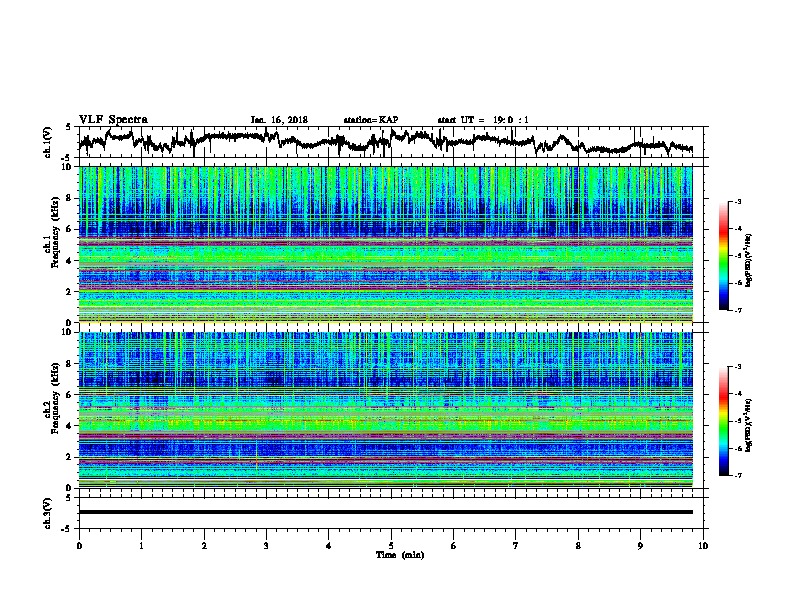Click the "9" tick on the time axis
This screenshot has height=612, width=792.
pyautogui.click(x=640, y=546)
